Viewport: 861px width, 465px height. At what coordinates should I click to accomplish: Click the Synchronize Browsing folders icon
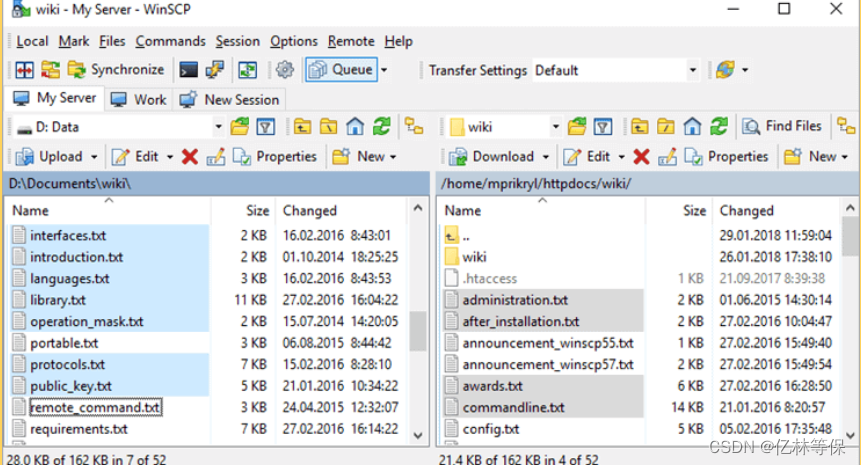[x=51, y=70]
